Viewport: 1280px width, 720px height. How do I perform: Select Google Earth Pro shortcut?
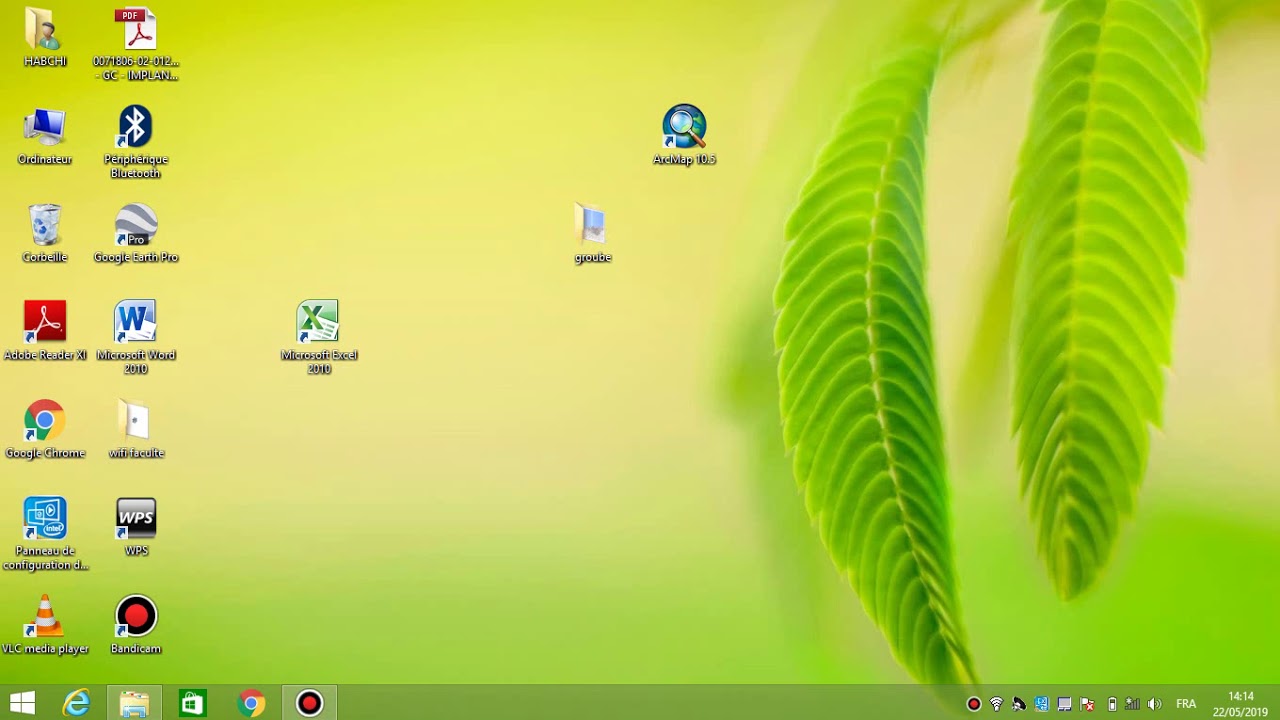pos(136,234)
